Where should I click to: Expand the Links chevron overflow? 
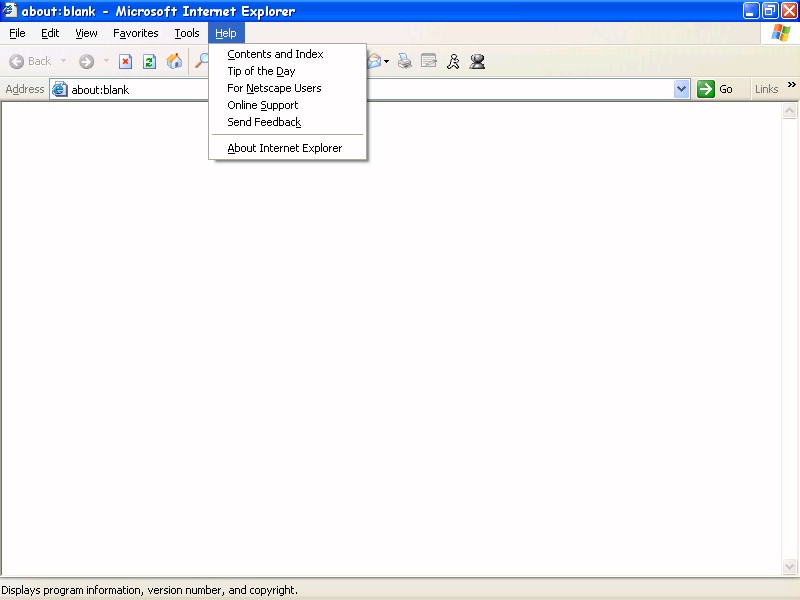[x=791, y=85]
